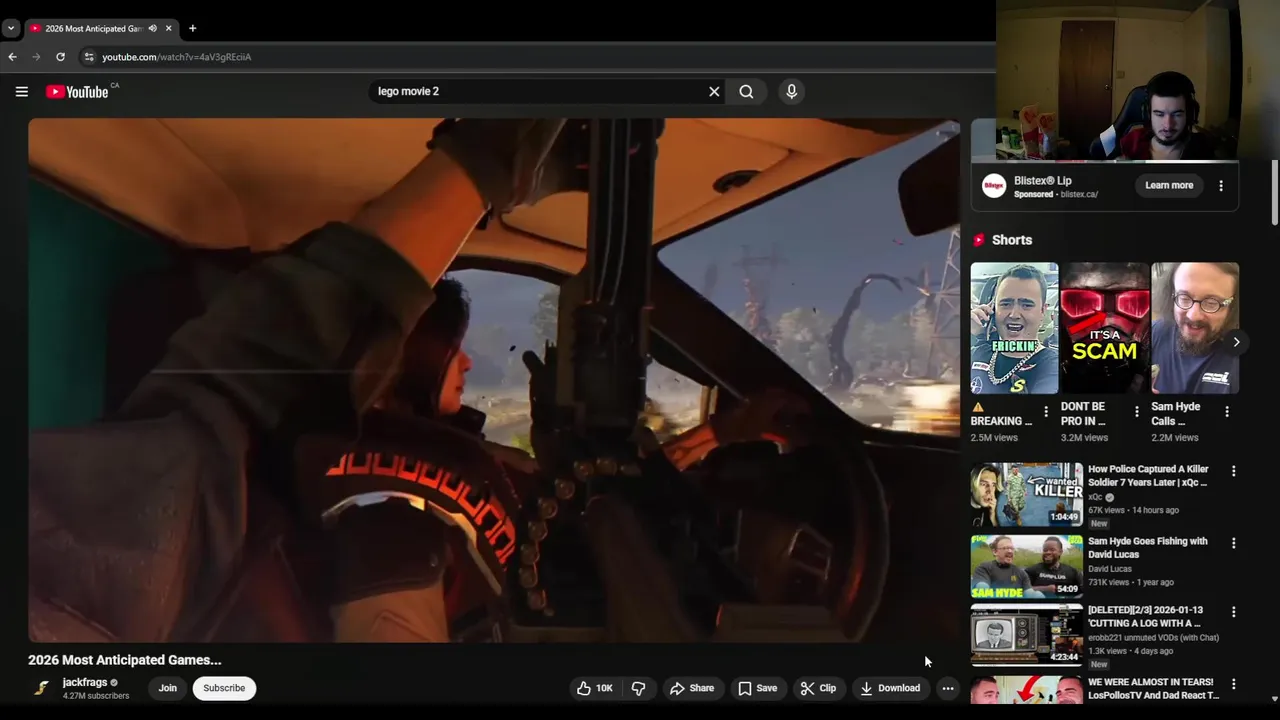
Task: Open a new browser tab
Action: 193,29
